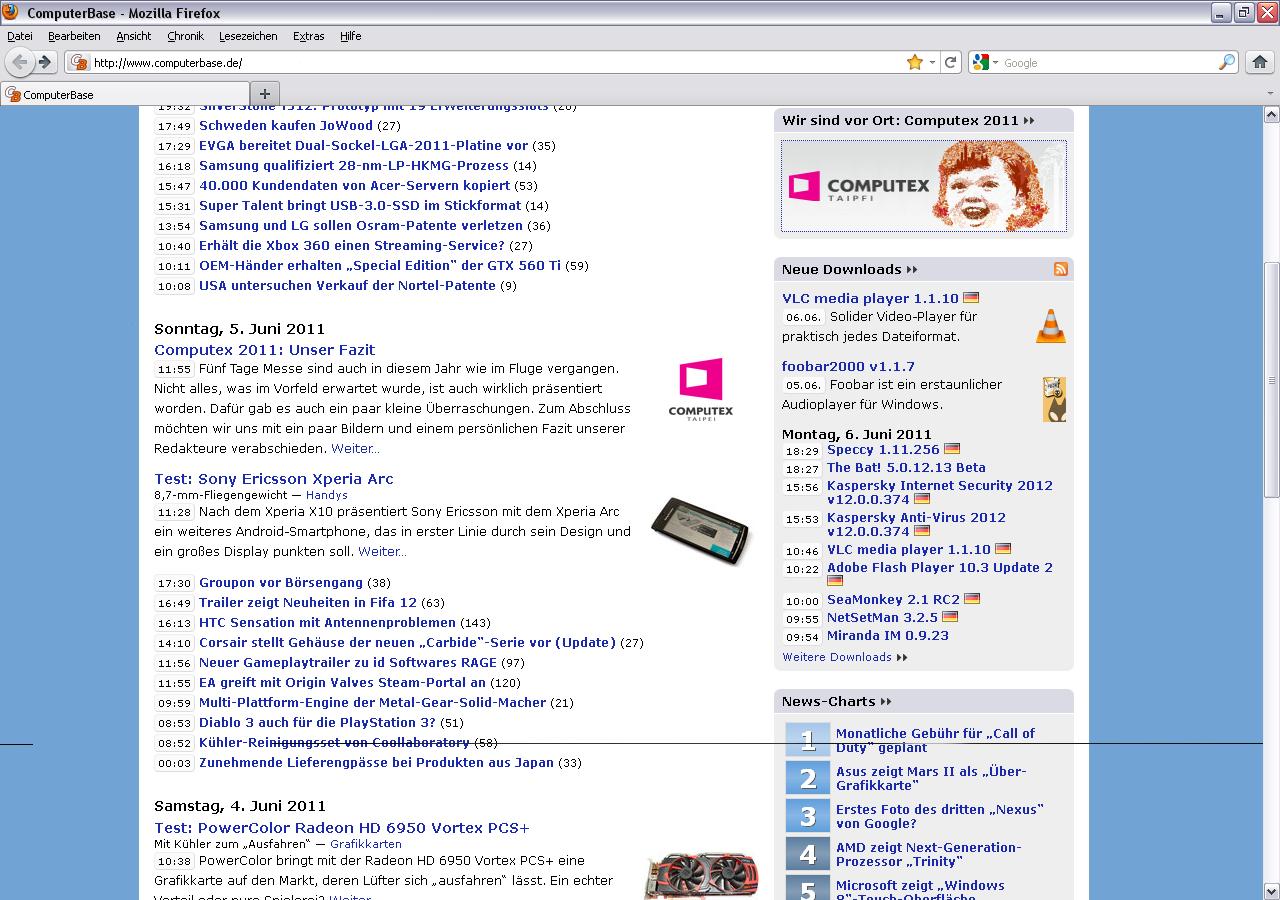
Task: Open the Chronik menu
Action: (x=185, y=36)
